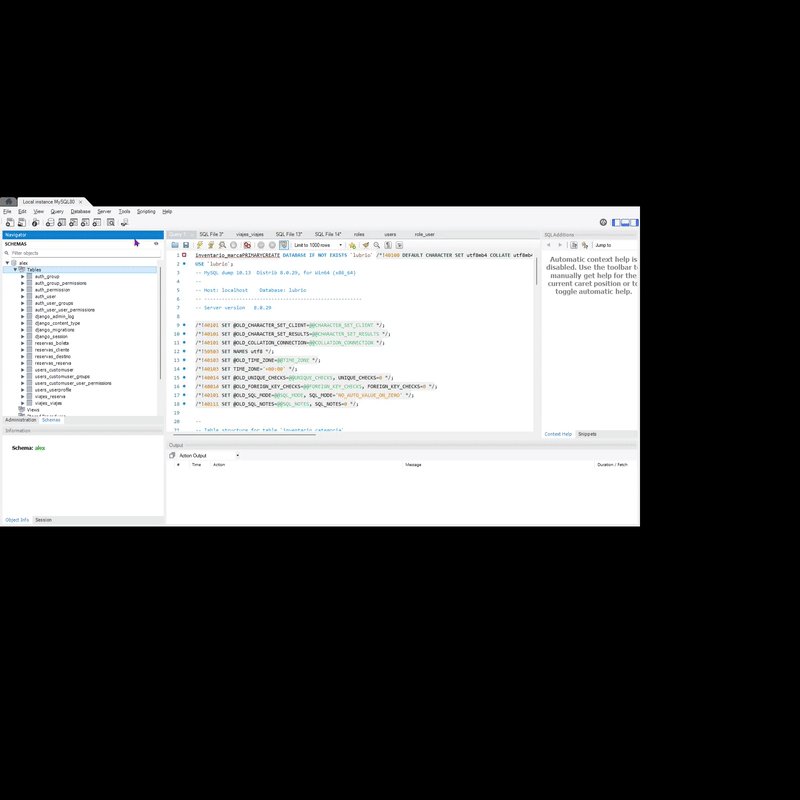This screenshot has height=800, width=800.
Task: Commit transaction icon in editor toolbar
Action: [x=261, y=245]
